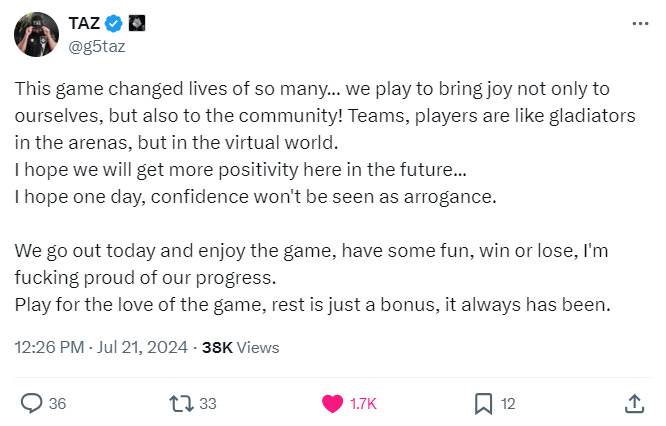Toggle the bookmark icon
Screen dimensions: 666x426
(483, 403)
